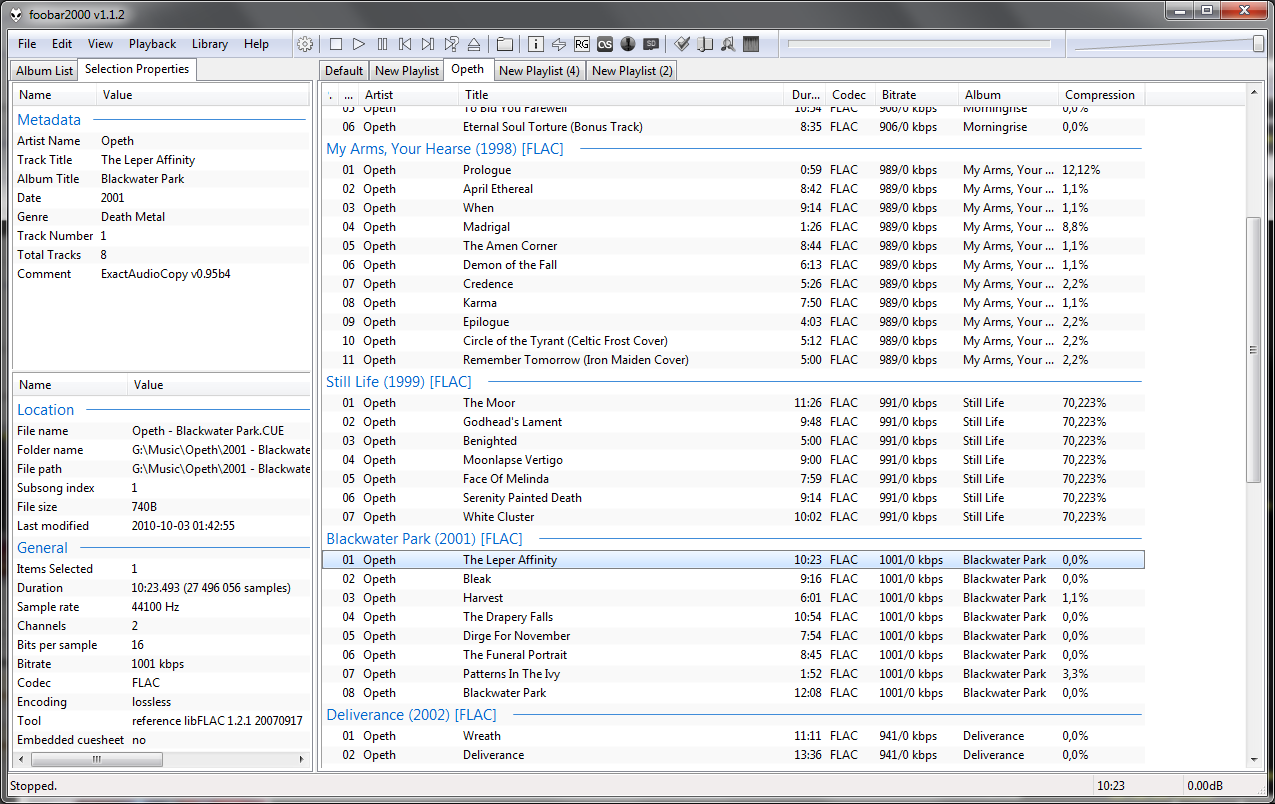Open the Playback menu
Image resolution: width=1275 pixels, height=804 pixels.
click(x=152, y=44)
